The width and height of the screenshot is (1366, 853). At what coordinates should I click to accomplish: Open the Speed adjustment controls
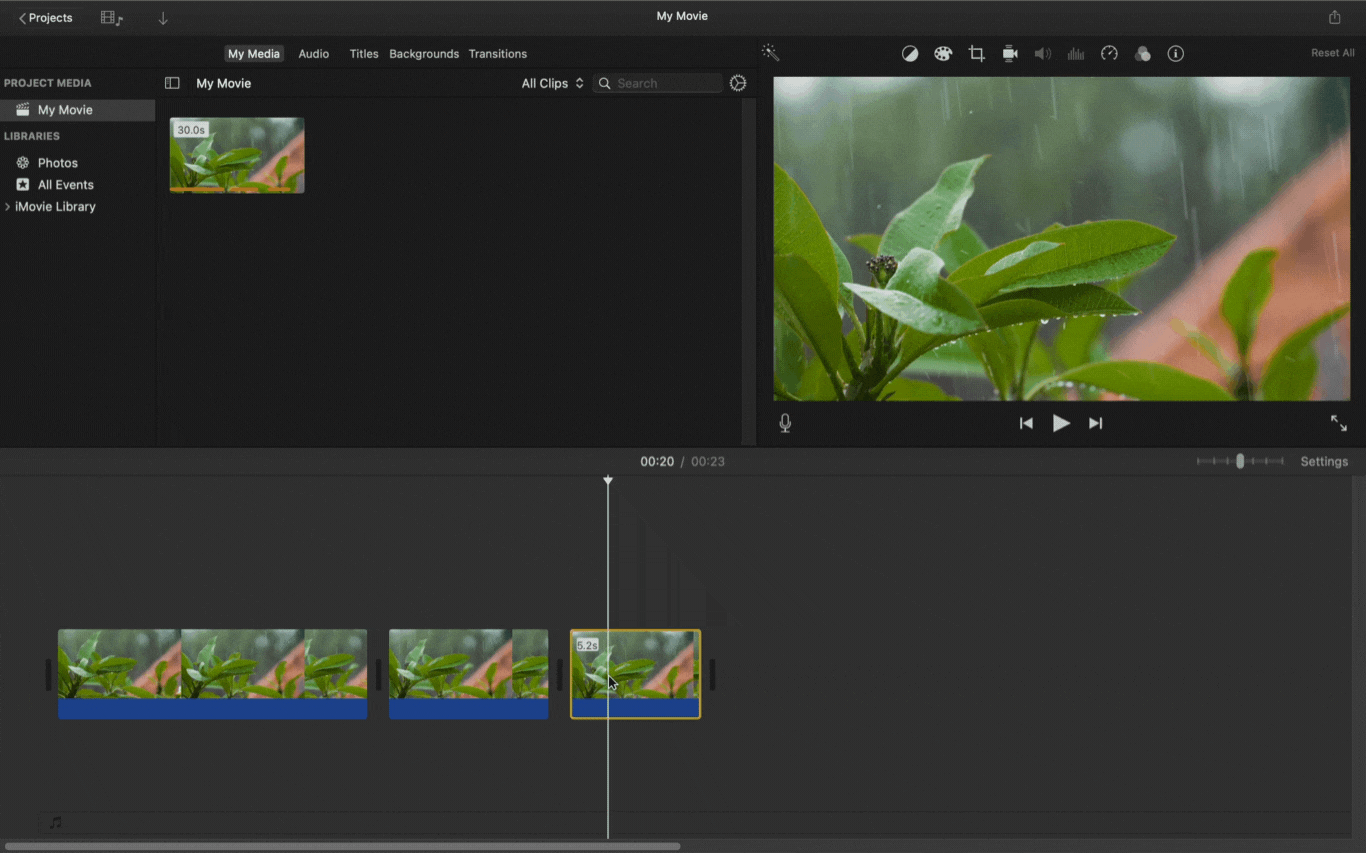pos(1109,53)
